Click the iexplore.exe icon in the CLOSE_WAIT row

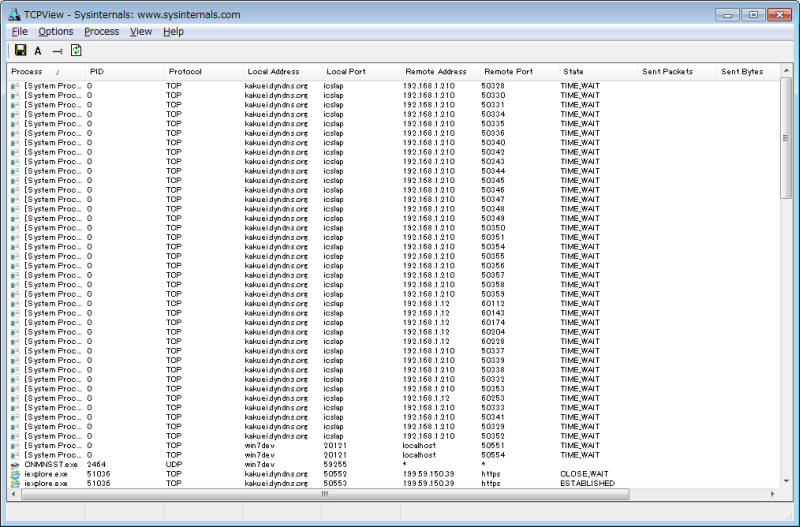(x=15, y=474)
